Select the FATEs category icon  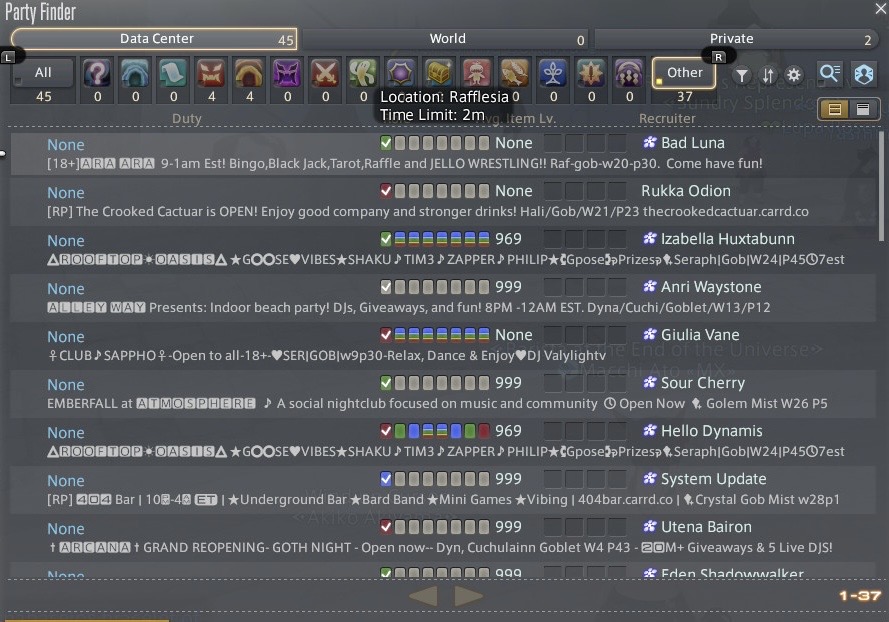click(x=401, y=74)
